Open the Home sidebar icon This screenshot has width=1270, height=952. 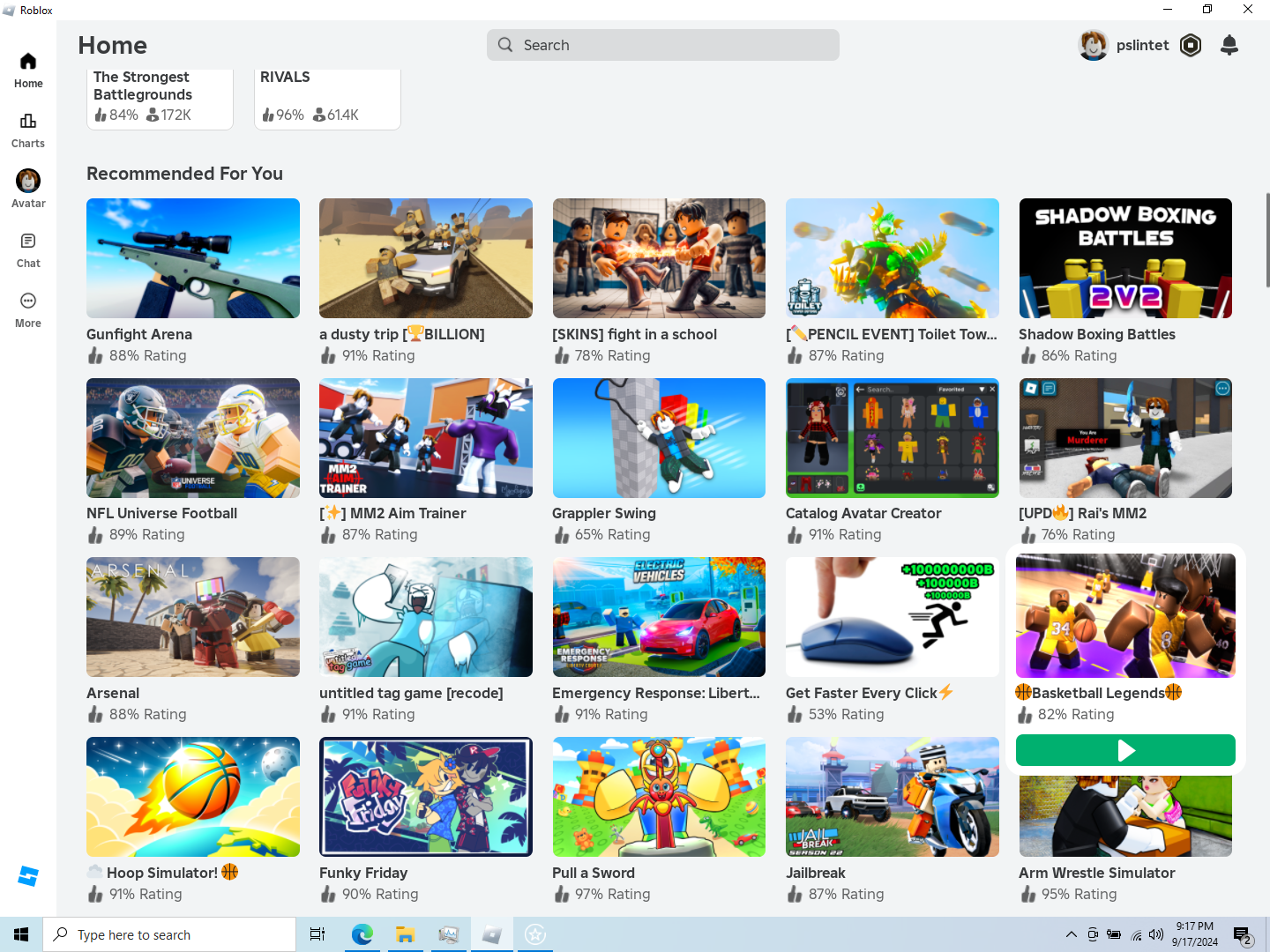[x=28, y=61]
